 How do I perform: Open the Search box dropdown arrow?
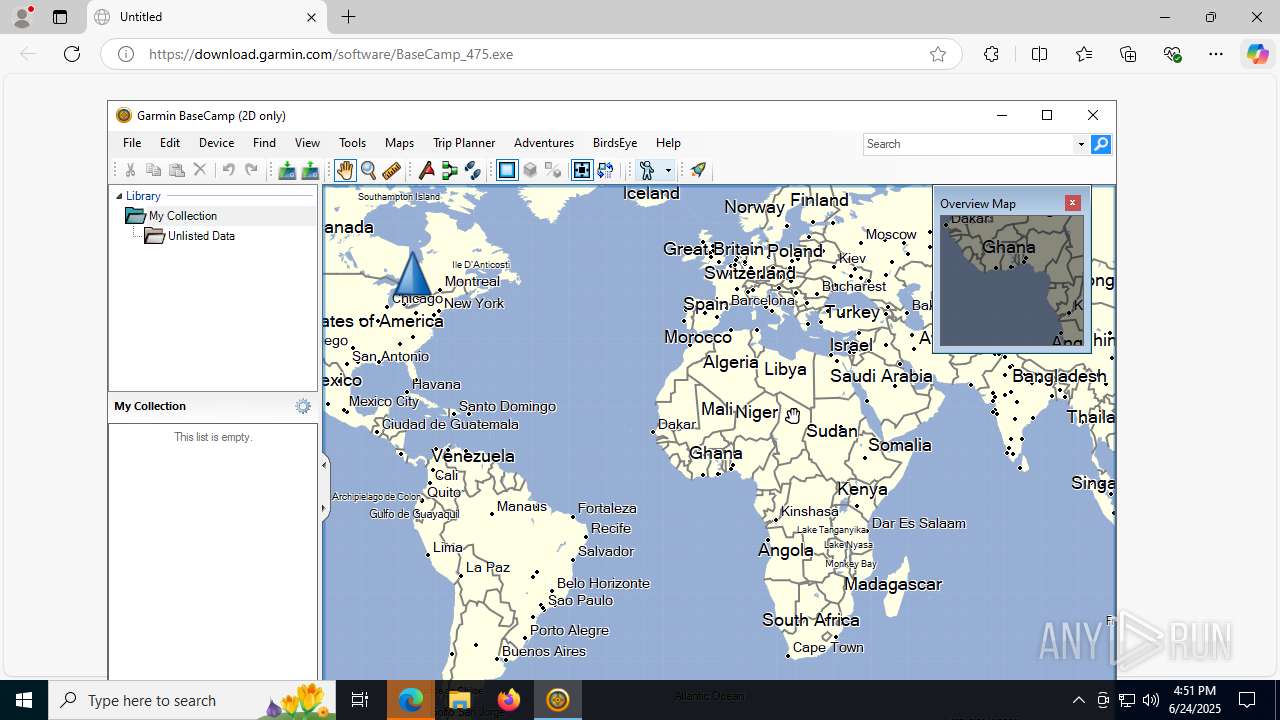click(1081, 144)
